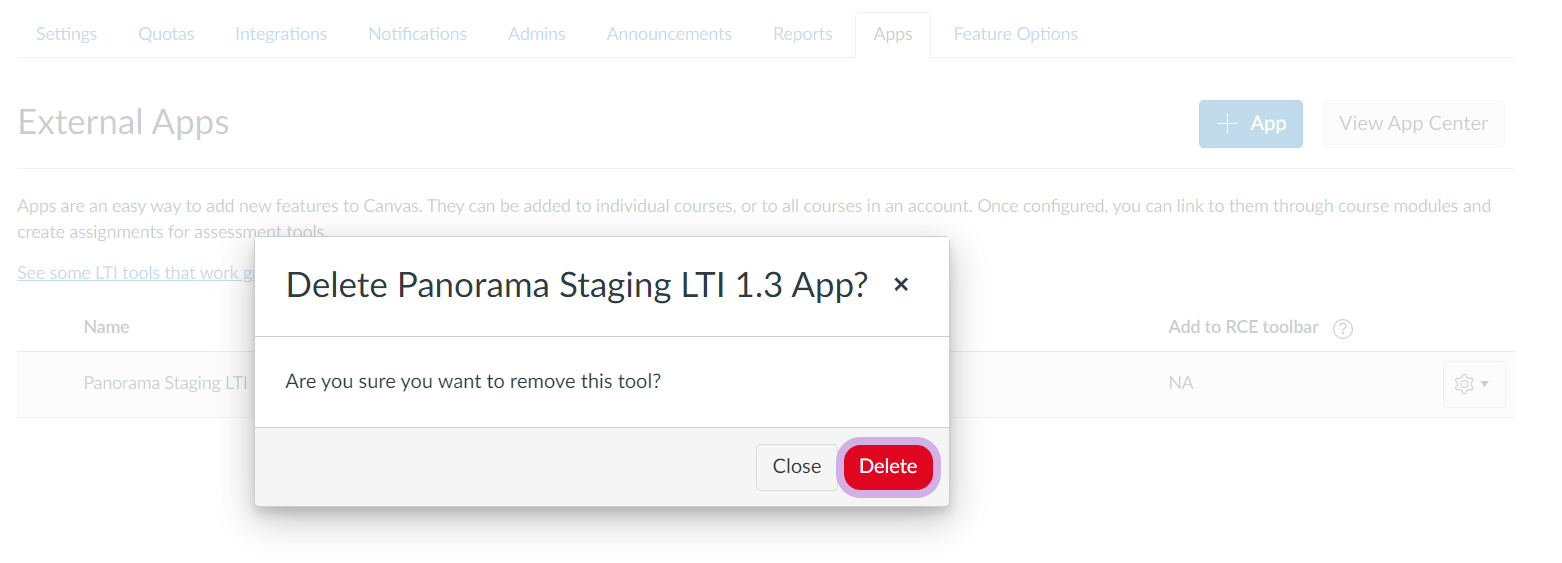Open the Integrations tab
Image resolution: width=1562 pixels, height=563 pixels.
click(x=281, y=34)
